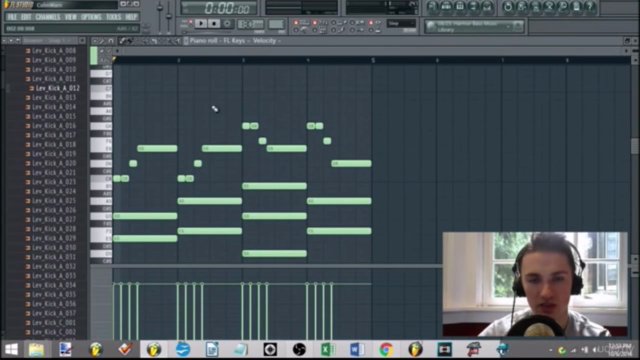Screen dimensions: 640x360
Task: Click the magnifier icon in top toolbar
Action: pyautogui.click(x=563, y=7)
